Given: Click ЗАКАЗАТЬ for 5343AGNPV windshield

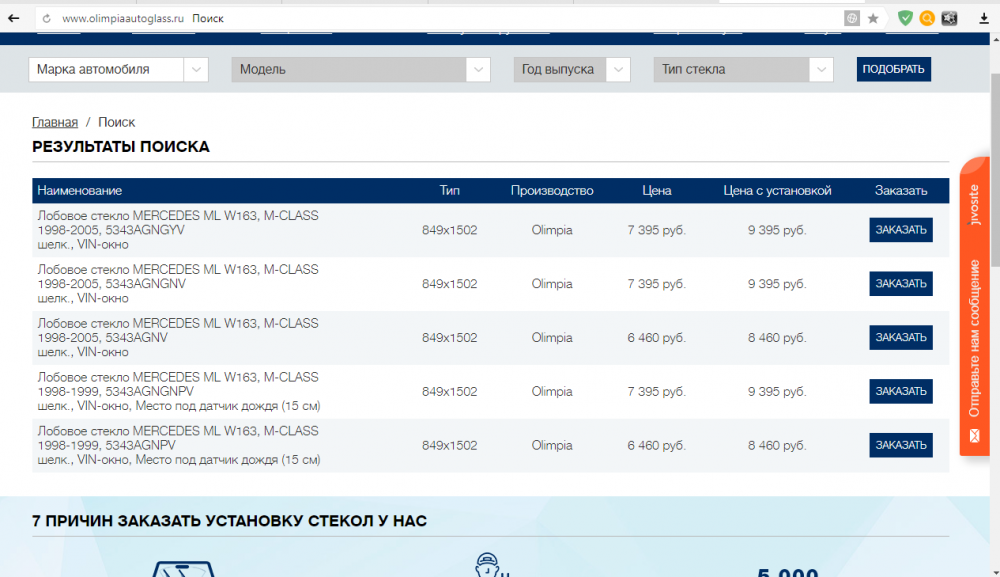Looking at the screenshot, I should pyautogui.click(x=900, y=446).
